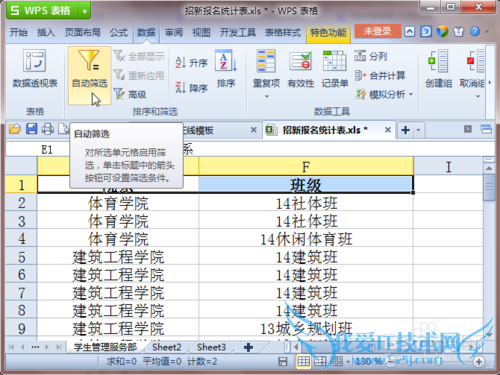Click the open folder icon in quick toolbar
Screen dimensions: 500x375
point(15,129)
